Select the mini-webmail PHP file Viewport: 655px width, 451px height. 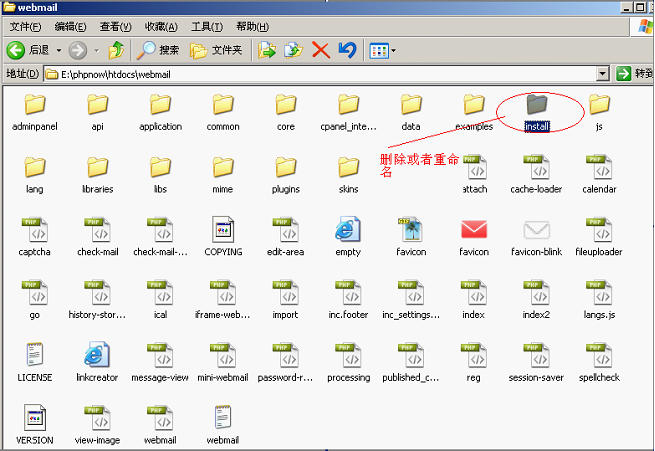point(223,362)
